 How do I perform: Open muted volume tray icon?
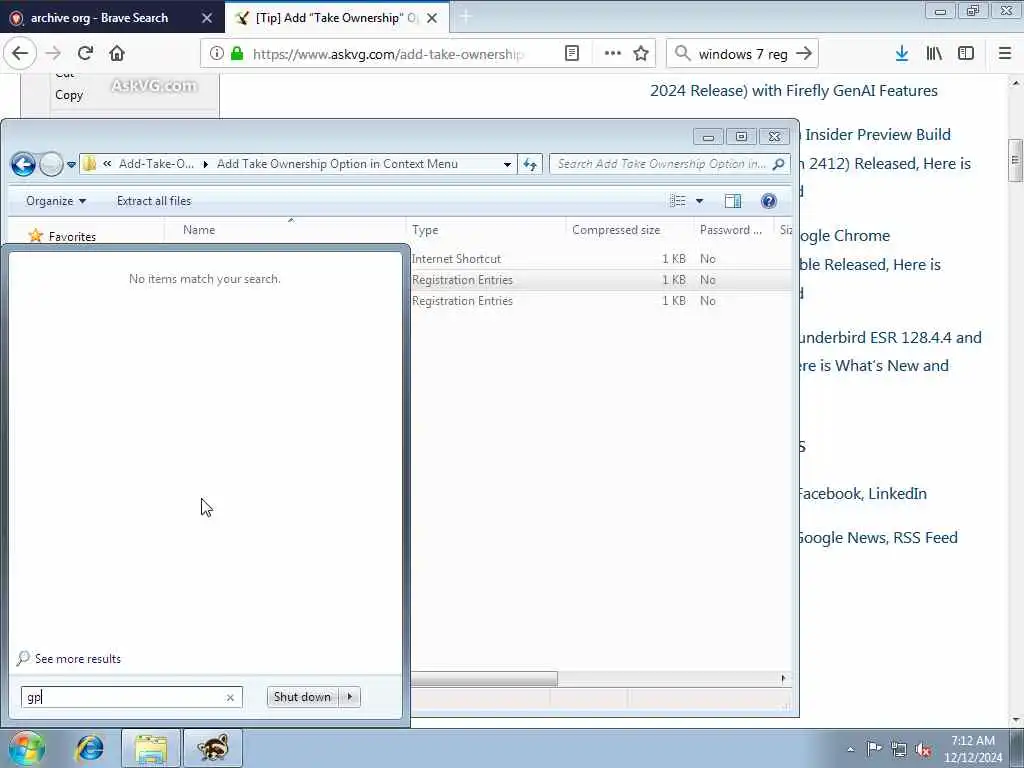[x=923, y=749]
